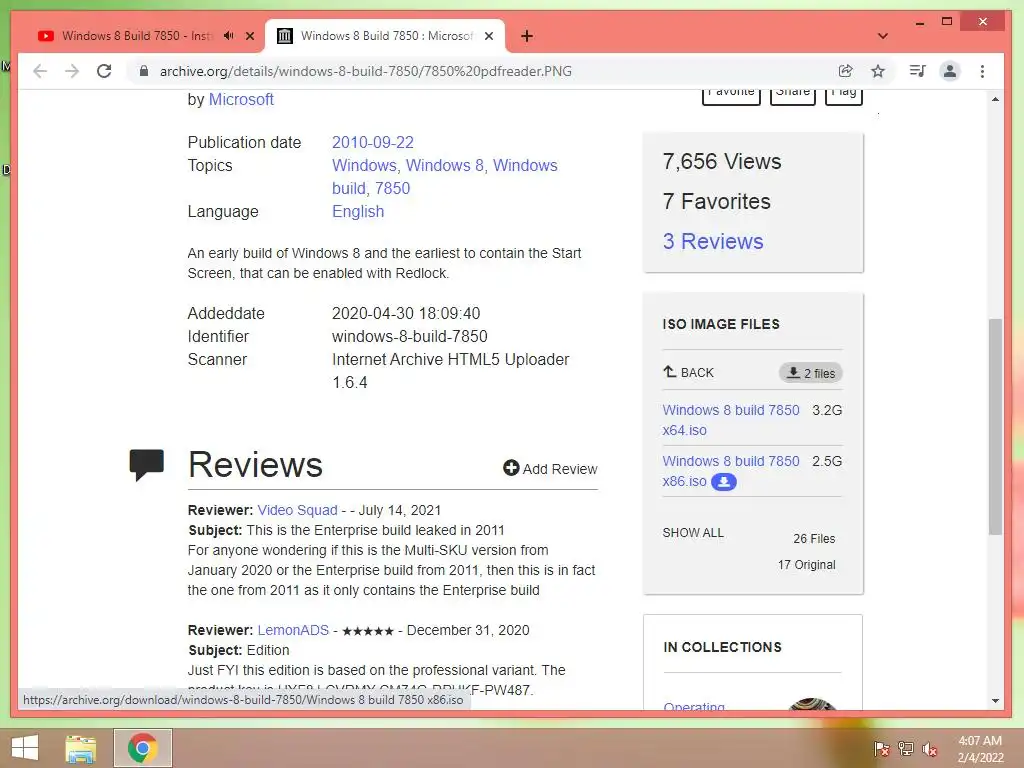The width and height of the screenshot is (1024, 768).
Task: Close the YouTube Windows 8 Build tab
Action: [249, 36]
